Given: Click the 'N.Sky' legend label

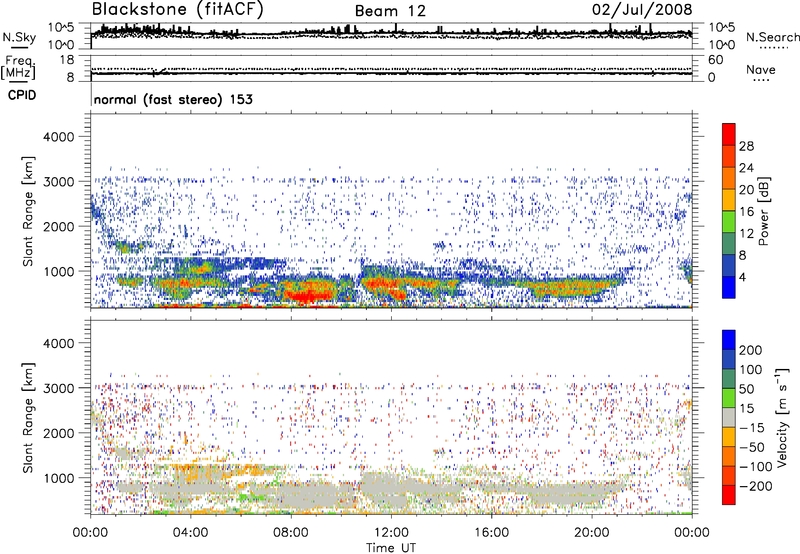Looking at the screenshot, I should pos(19,37).
